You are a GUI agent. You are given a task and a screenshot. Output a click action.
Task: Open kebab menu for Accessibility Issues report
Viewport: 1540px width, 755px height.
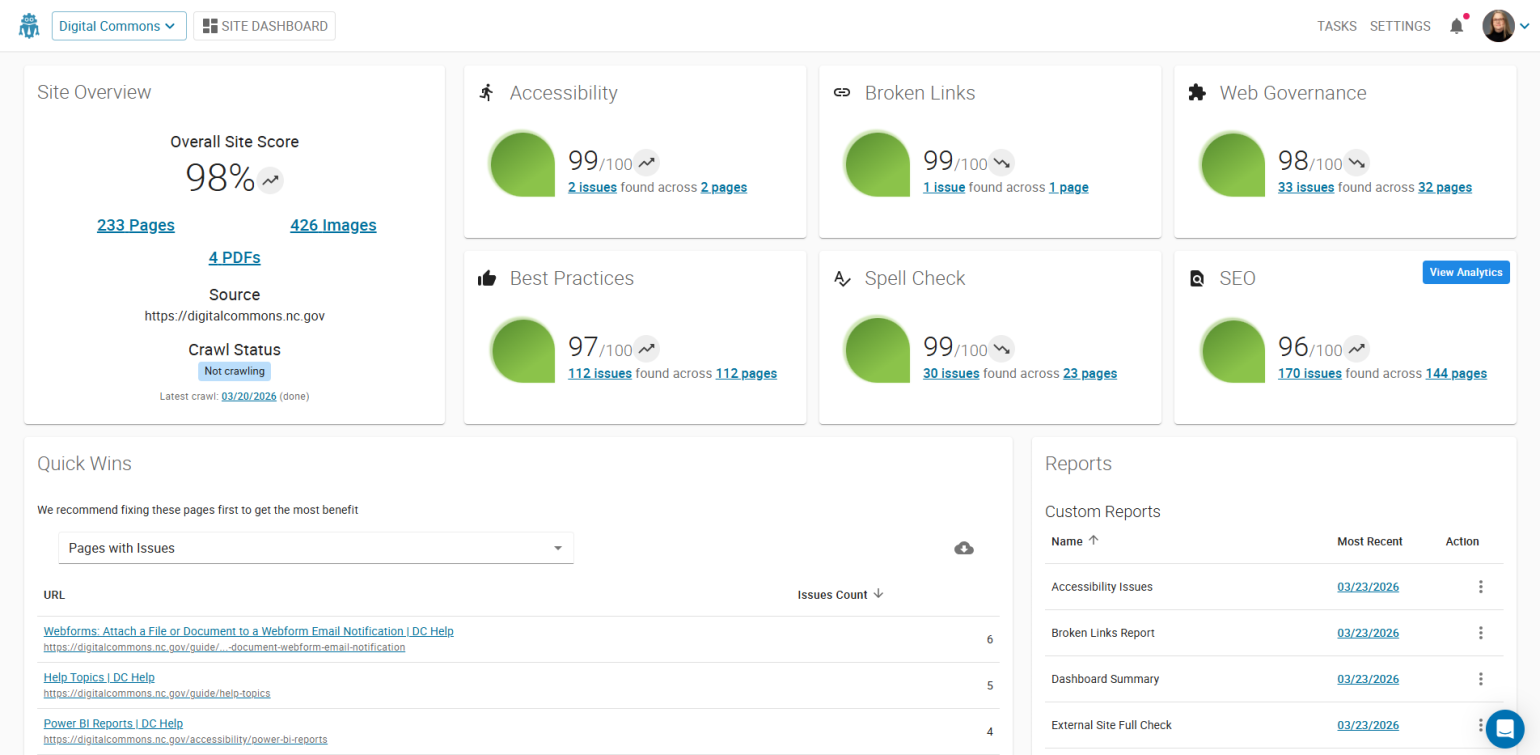click(x=1481, y=586)
